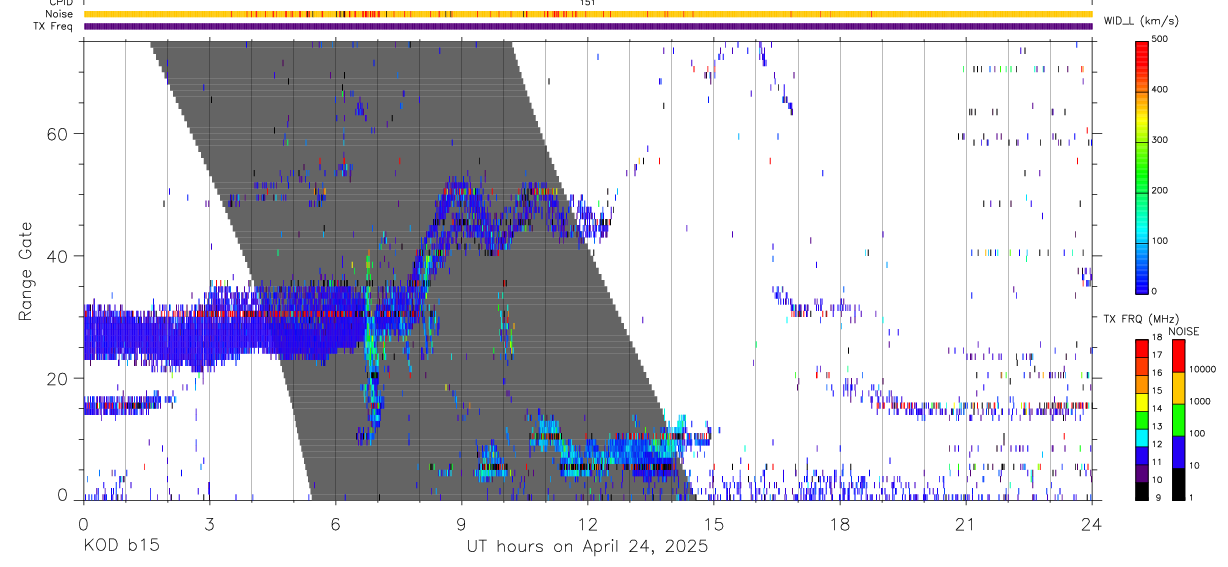The width and height of the screenshot is (1228, 567).
Task: Click the yellow Noise strip bar
Action: (588, 14)
